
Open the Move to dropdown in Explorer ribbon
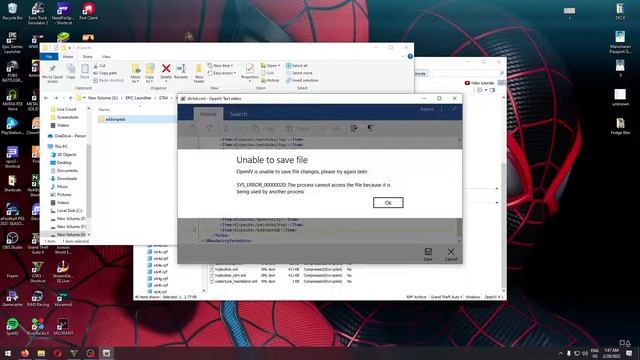(x=136, y=73)
